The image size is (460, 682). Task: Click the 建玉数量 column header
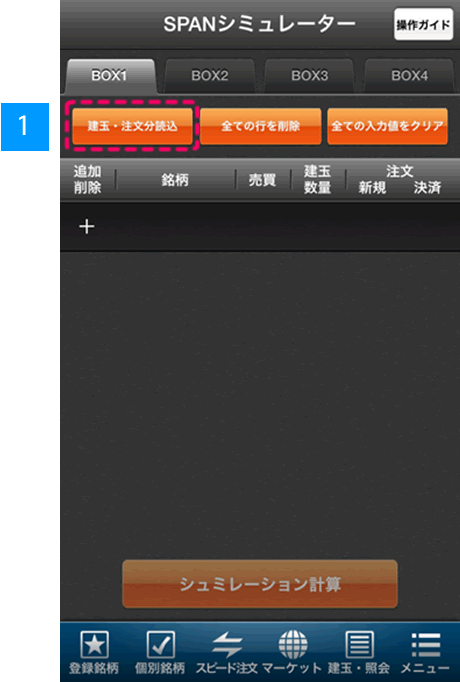coord(317,179)
